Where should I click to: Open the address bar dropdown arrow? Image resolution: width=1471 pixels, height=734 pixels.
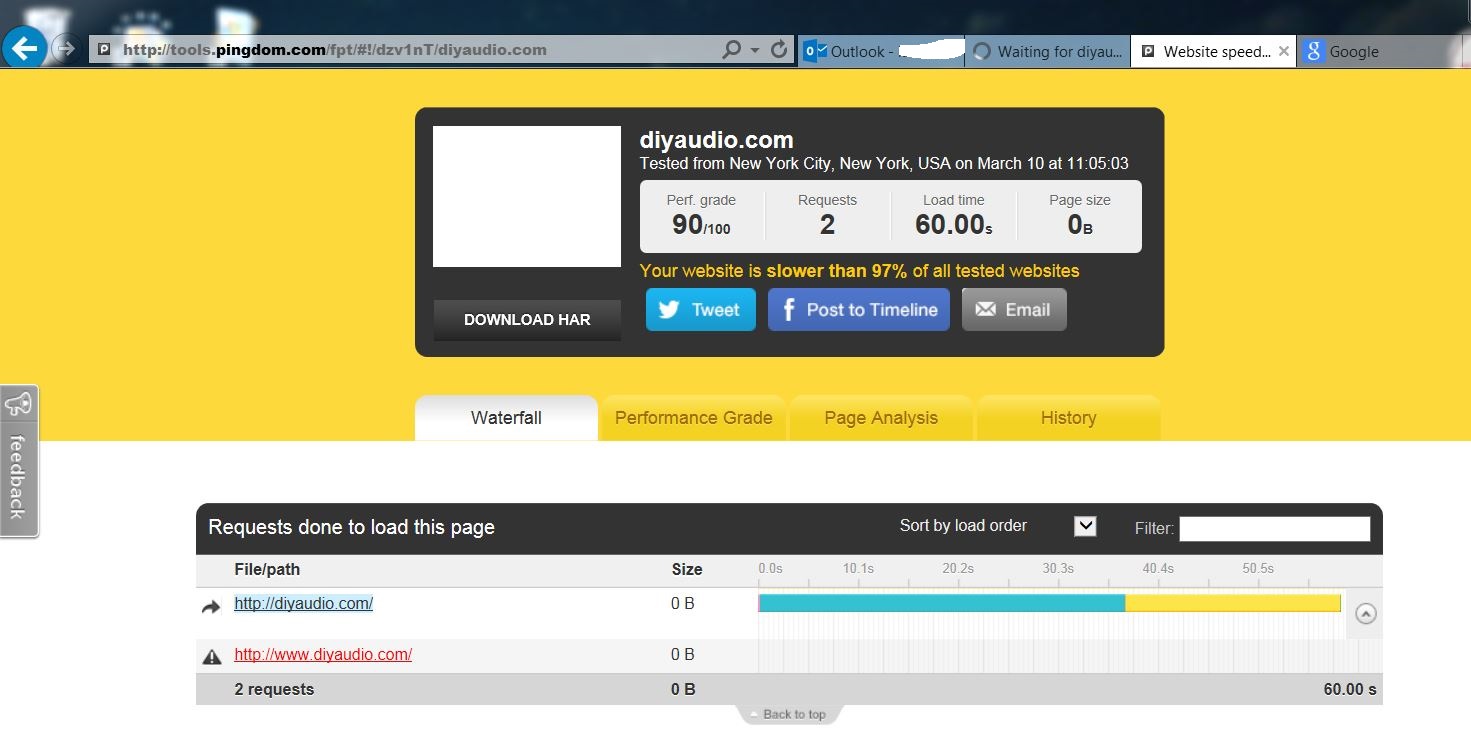[755, 50]
